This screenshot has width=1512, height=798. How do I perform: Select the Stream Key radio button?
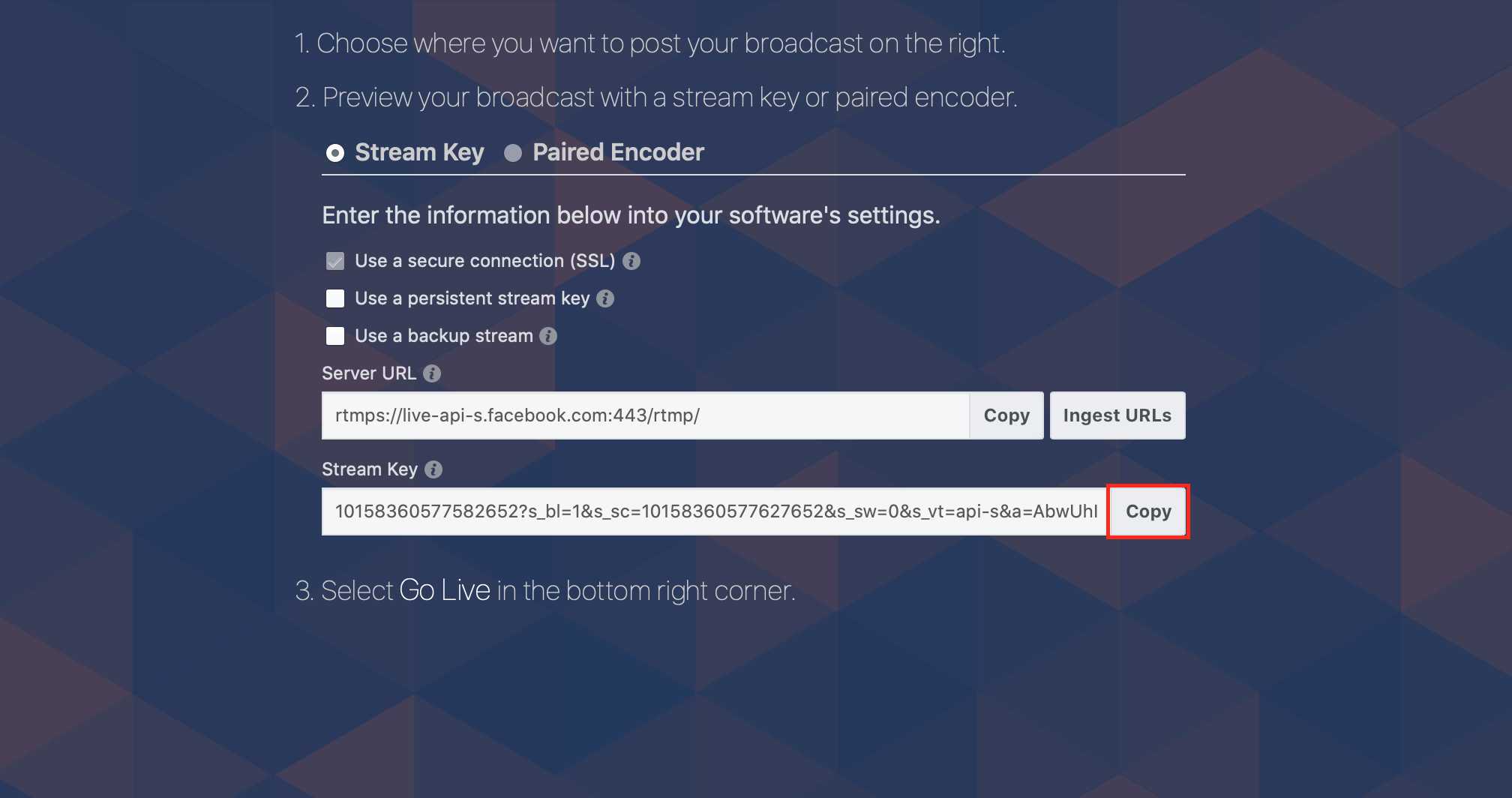coord(335,153)
